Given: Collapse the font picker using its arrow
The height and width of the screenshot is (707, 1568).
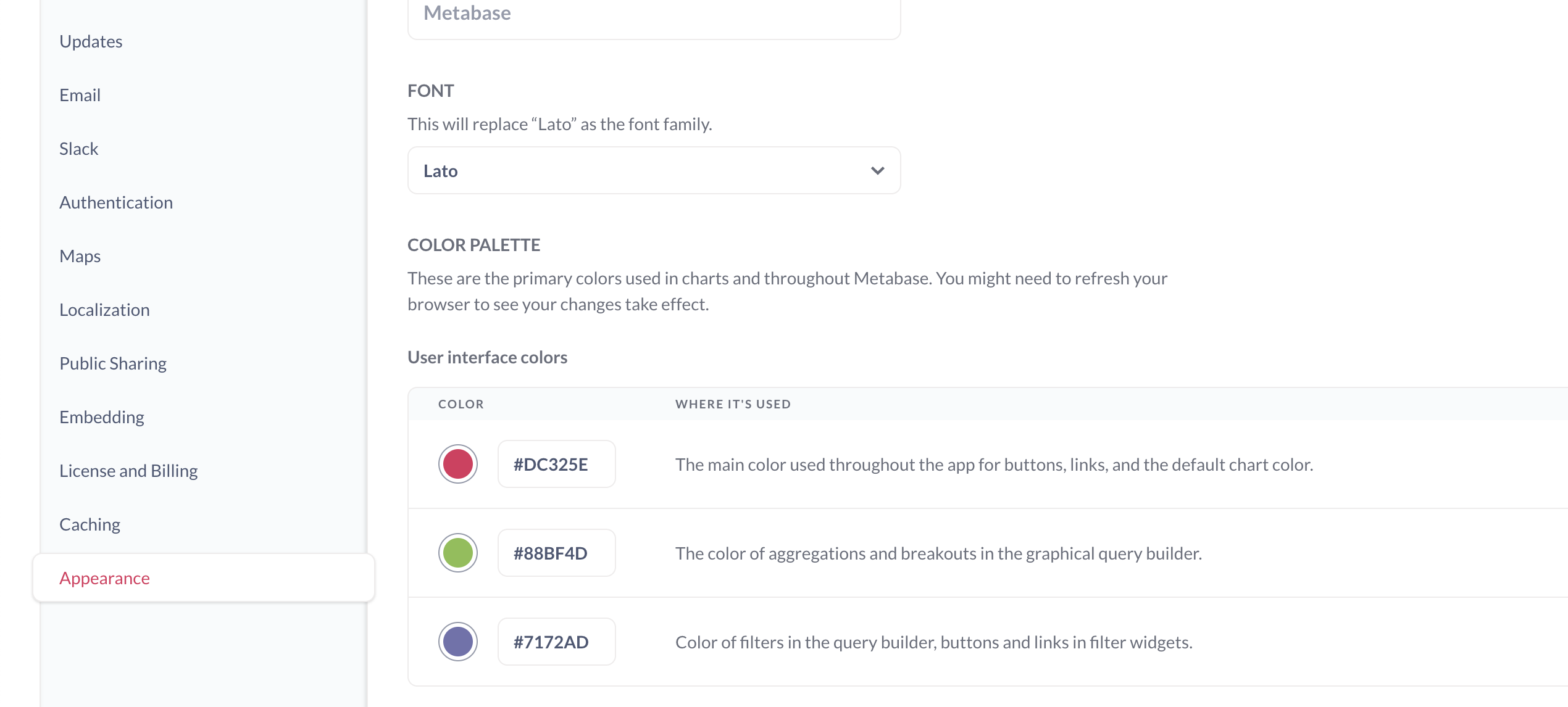Looking at the screenshot, I should [877, 170].
